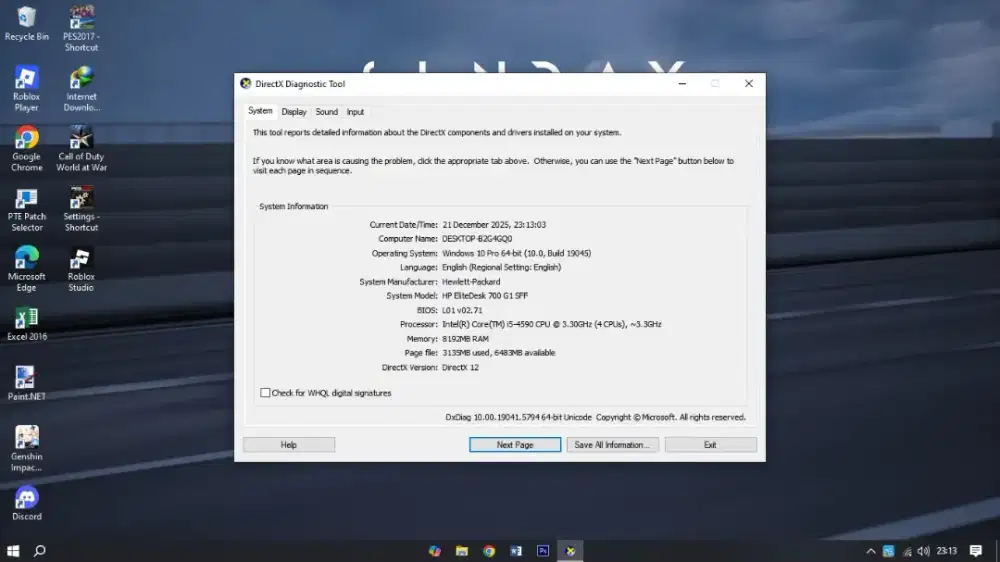Screen dimensions: 1000x562
Task: Select the Roblox Player desktop icon
Action: [26, 89]
